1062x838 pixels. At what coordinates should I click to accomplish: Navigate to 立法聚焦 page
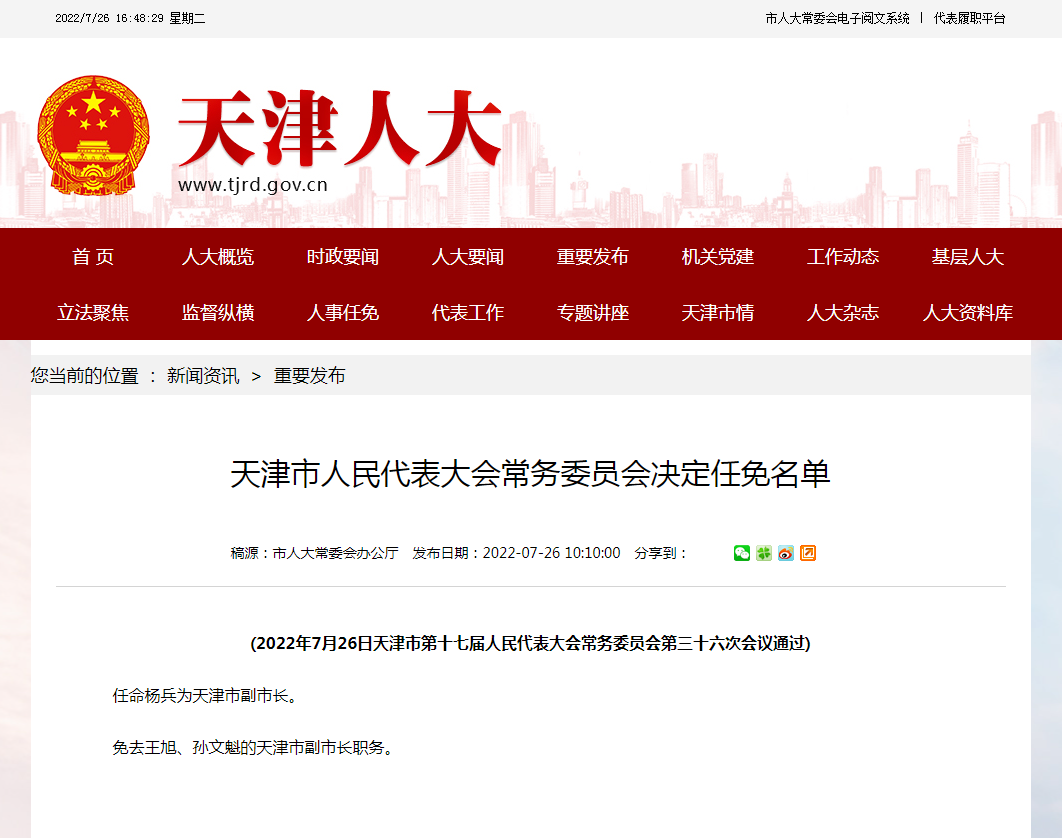93,313
